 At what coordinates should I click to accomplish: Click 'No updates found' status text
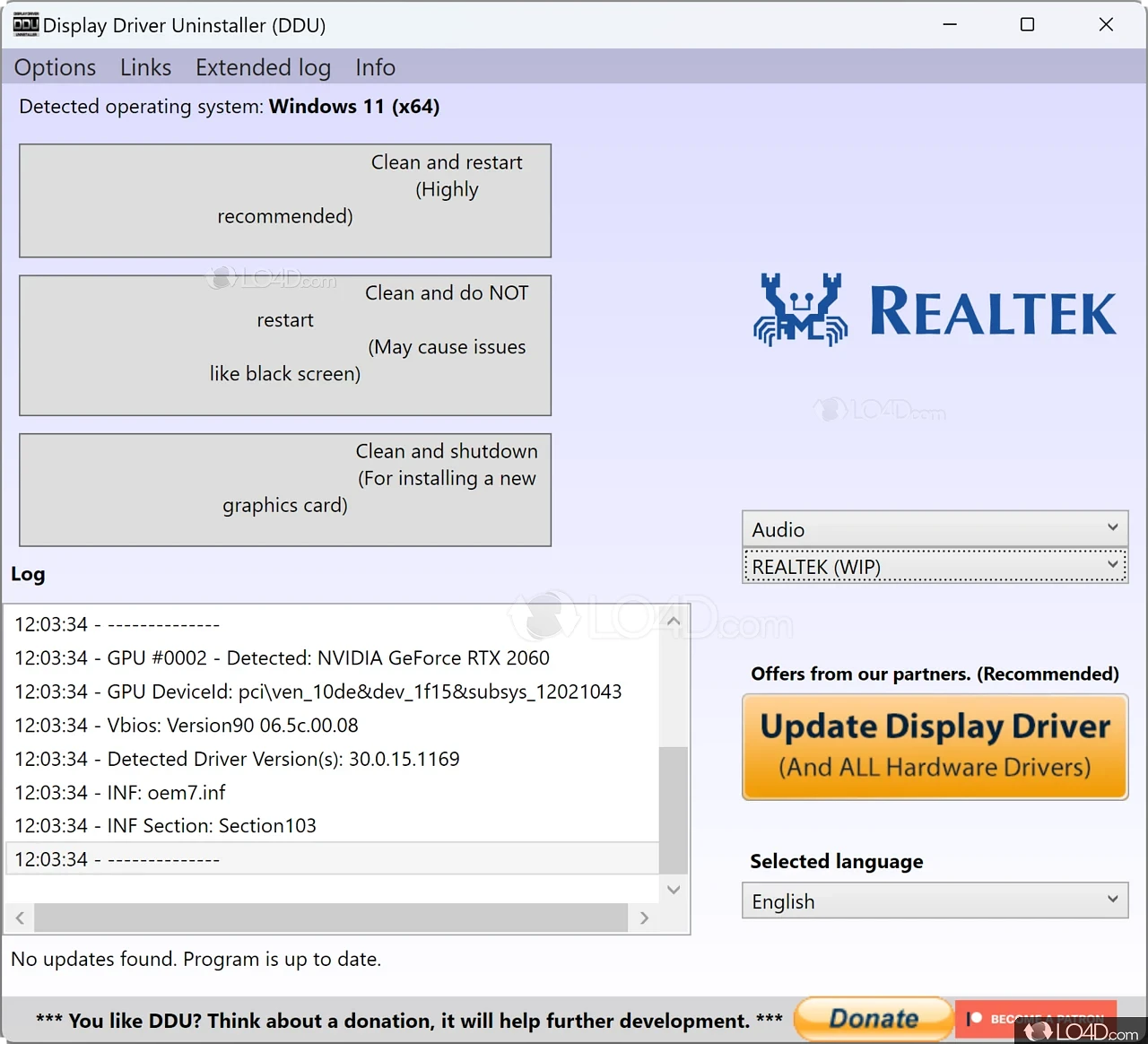tap(196, 959)
